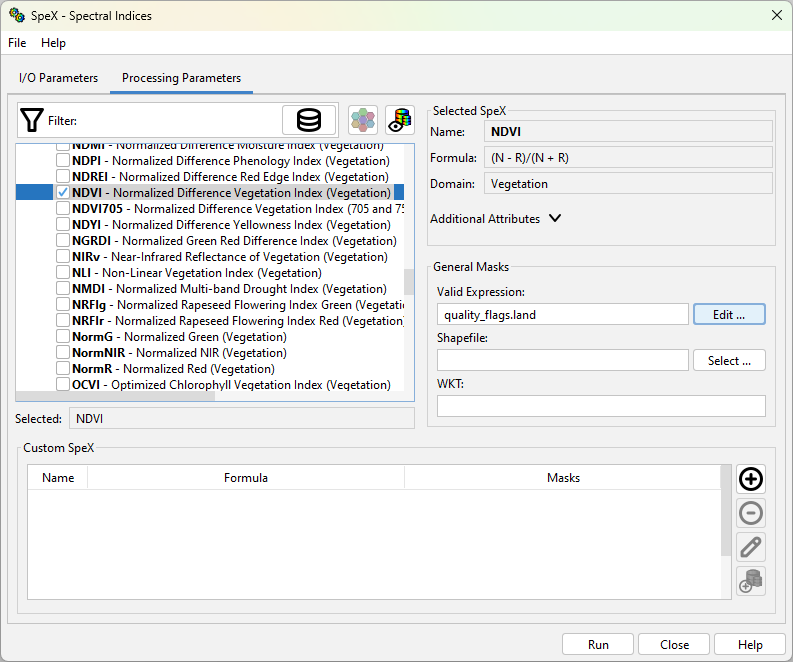Click the index list vertical scrollbar
Viewport: 793px width, 662px height.
click(408, 282)
